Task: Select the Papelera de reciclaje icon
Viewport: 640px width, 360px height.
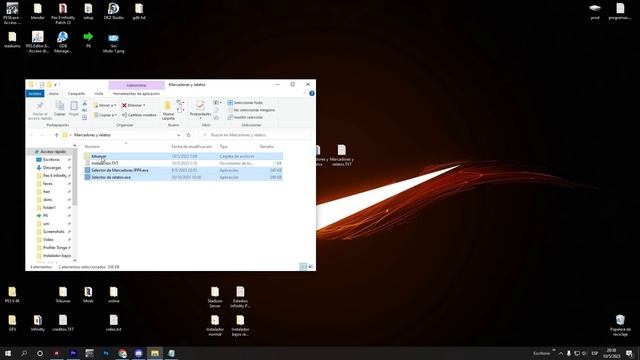Action: point(620,325)
